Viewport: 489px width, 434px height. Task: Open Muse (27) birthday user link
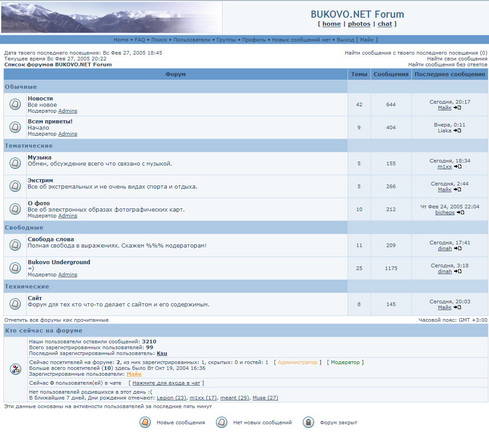click(265, 398)
